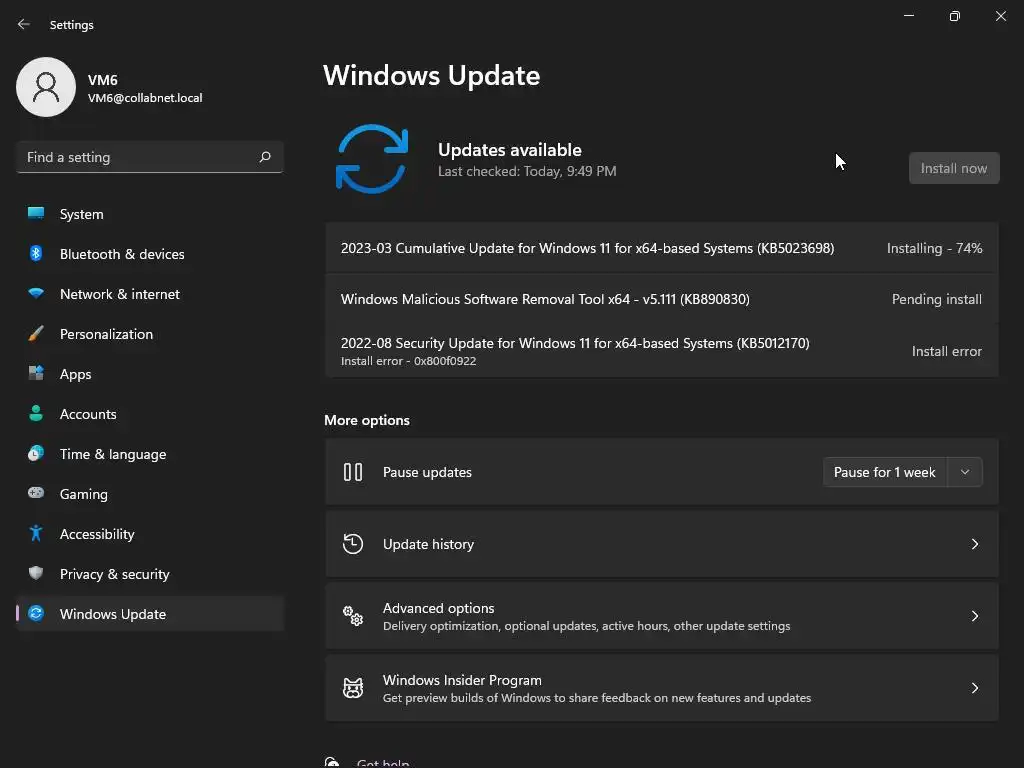Click the Install now button

coord(953,168)
